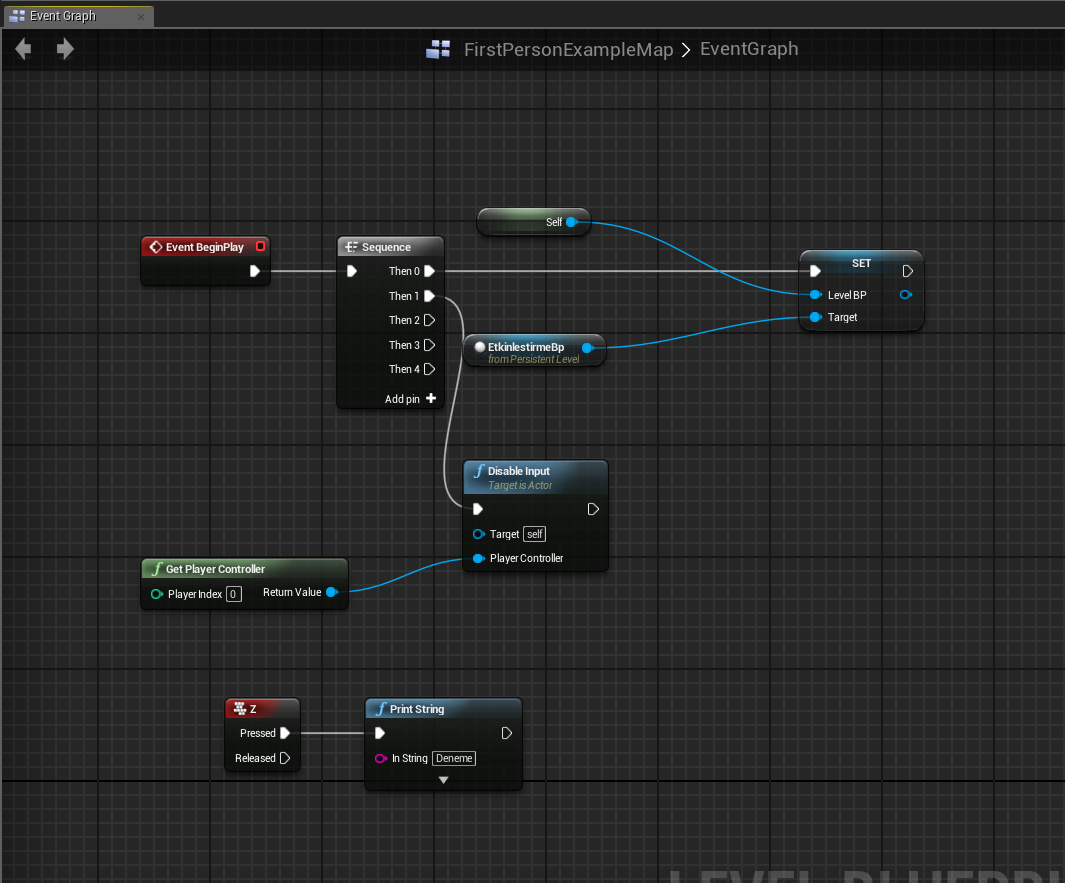Click the Return Value output pin
This screenshot has height=883, width=1065.
[x=332, y=592]
